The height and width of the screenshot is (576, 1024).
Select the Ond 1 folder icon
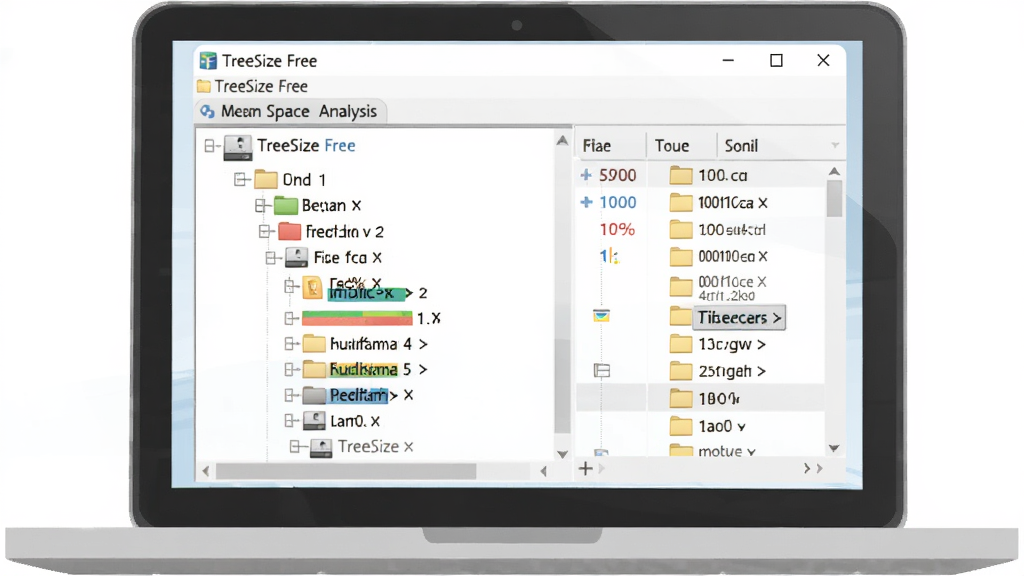pos(266,179)
